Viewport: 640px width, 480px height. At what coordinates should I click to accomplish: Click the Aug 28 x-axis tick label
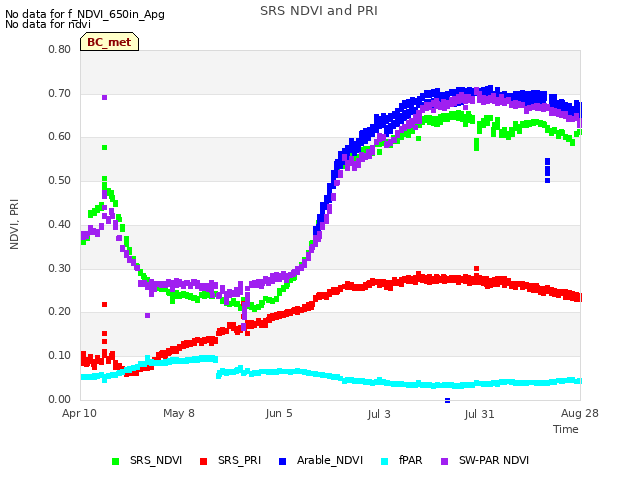(x=580, y=413)
